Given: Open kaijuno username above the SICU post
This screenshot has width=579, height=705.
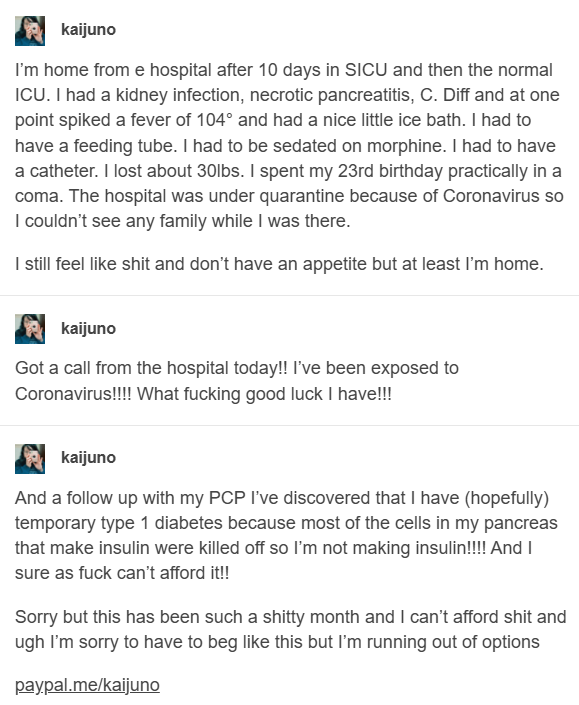Looking at the screenshot, I should [89, 30].
